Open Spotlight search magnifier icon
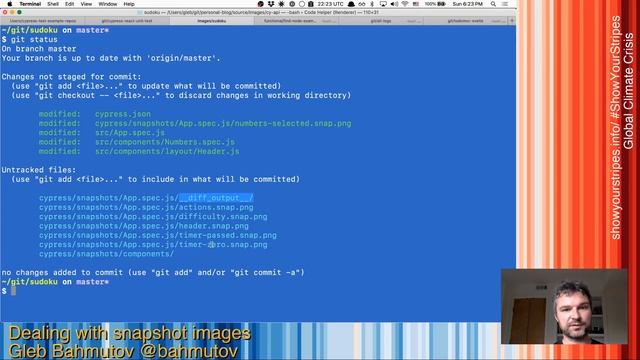This screenshot has height=360, width=640. click(x=493, y=4)
